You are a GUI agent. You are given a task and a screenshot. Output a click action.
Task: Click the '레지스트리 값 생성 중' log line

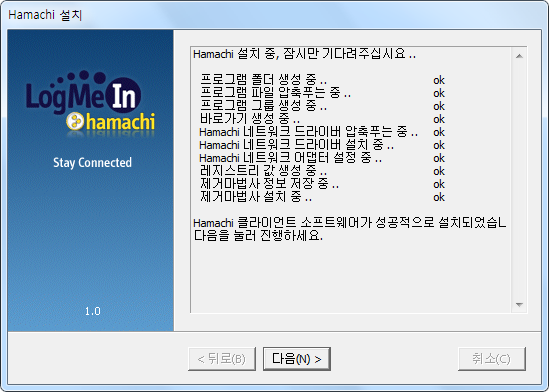263,171
